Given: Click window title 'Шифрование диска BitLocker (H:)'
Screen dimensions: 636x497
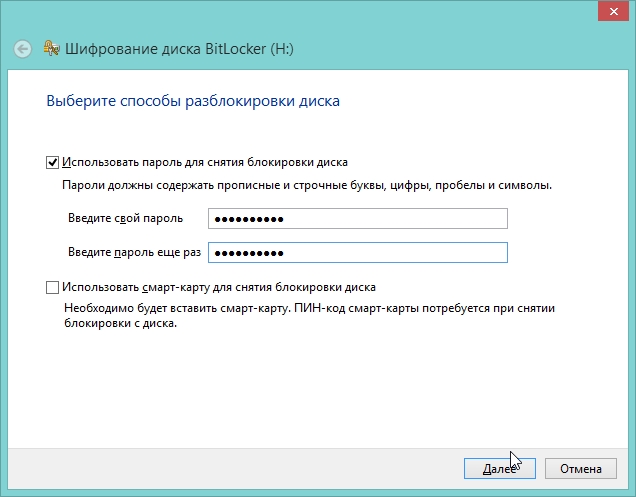Looking at the screenshot, I should tap(179, 49).
